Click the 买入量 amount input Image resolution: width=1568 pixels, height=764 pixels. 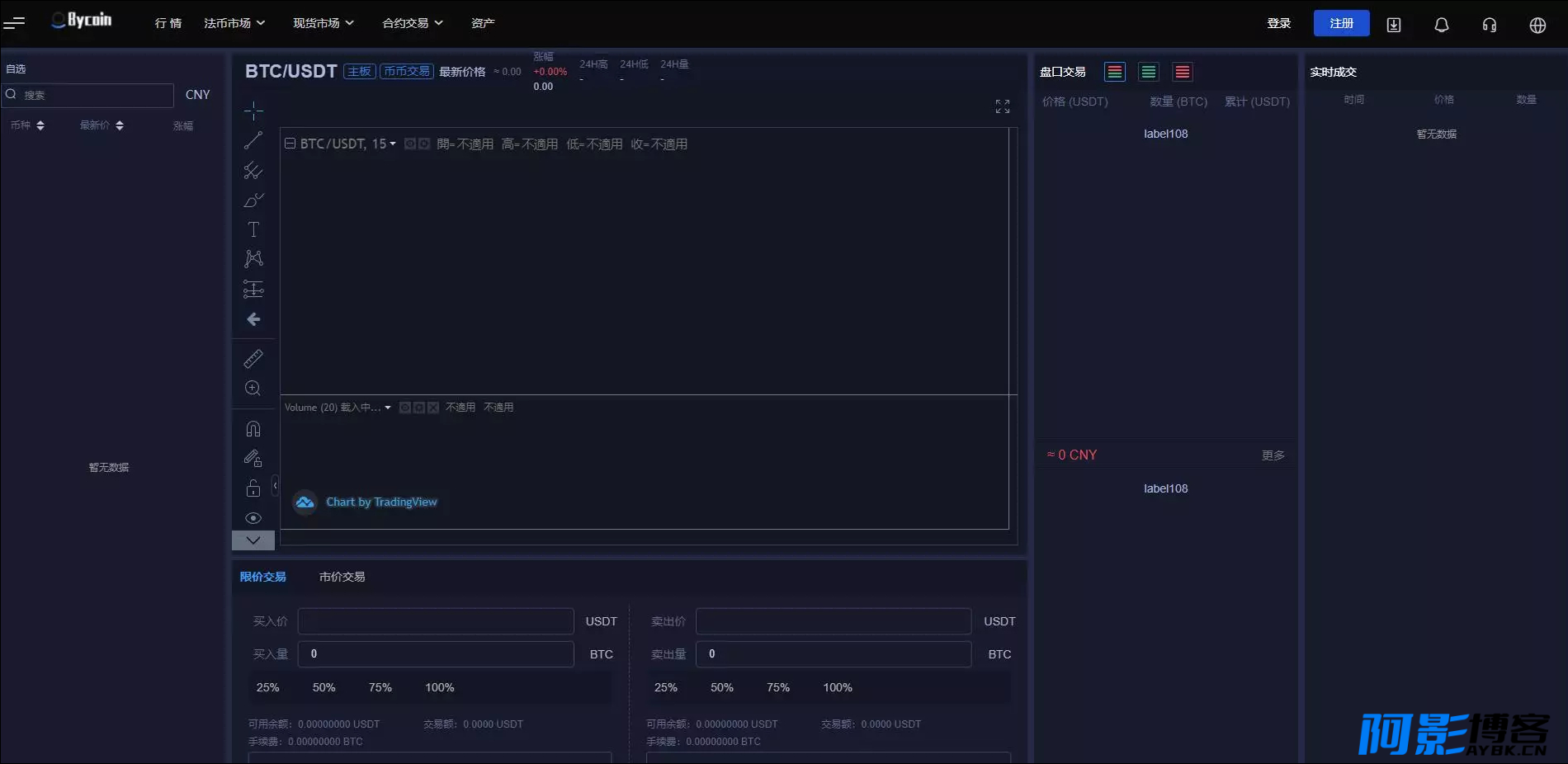point(436,654)
